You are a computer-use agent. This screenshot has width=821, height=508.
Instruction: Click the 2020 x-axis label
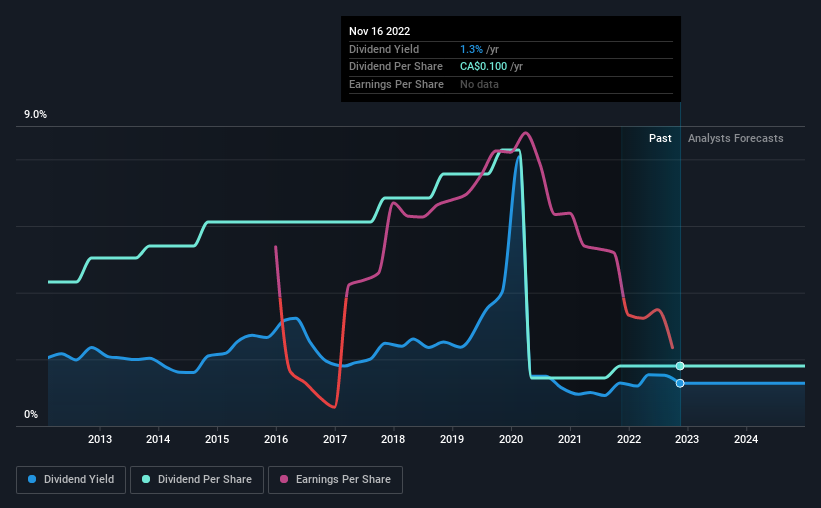(x=511, y=439)
